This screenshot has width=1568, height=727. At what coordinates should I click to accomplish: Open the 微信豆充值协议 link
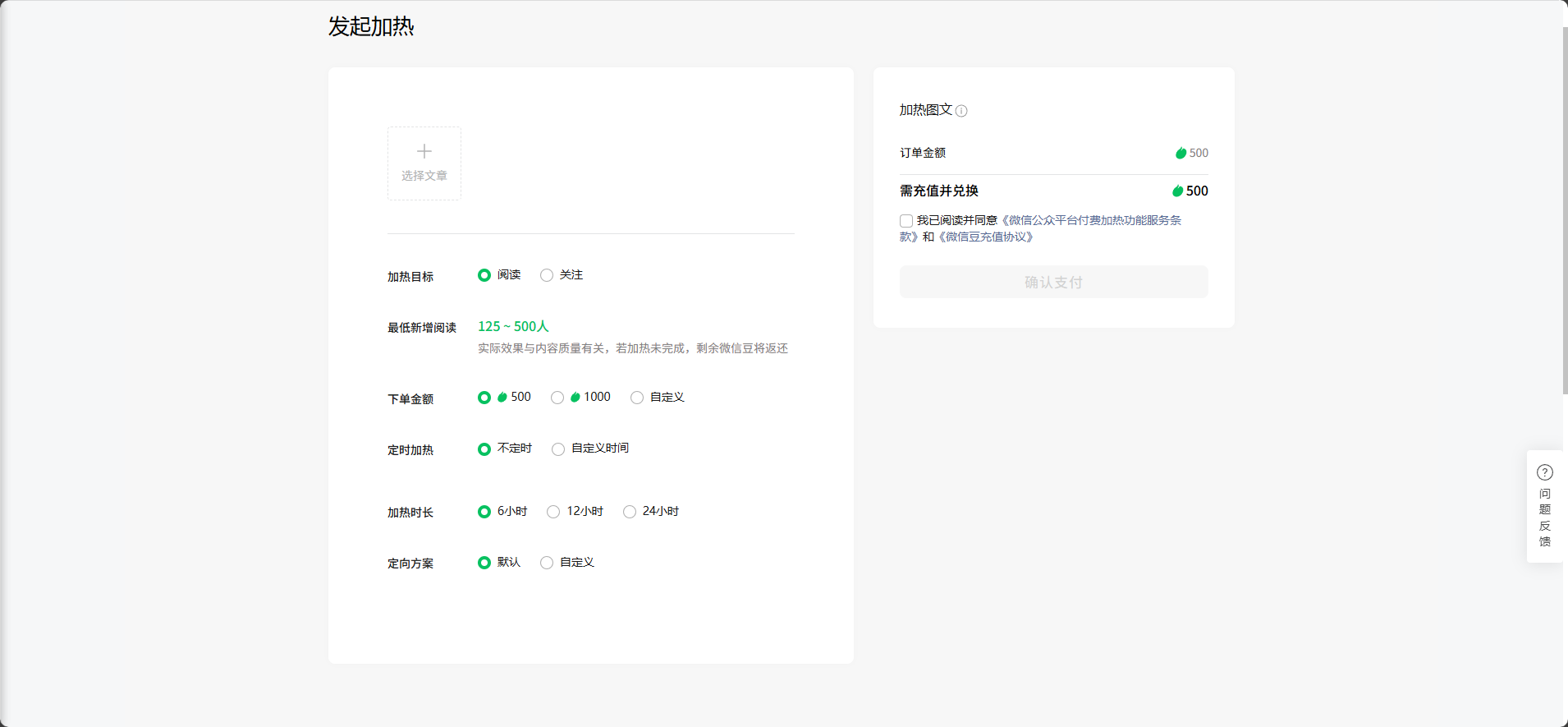985,237
